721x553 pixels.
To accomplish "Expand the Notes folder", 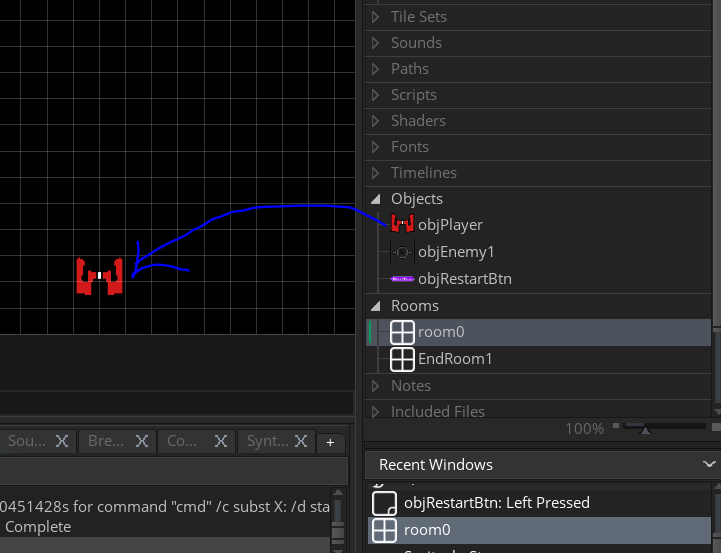I will (376, 386).
